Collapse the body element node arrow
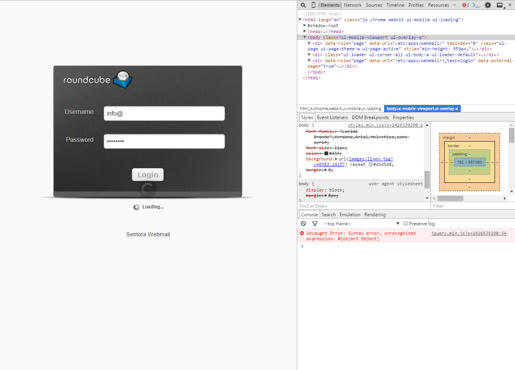This screenshot has height=370, width=515. 304,37
